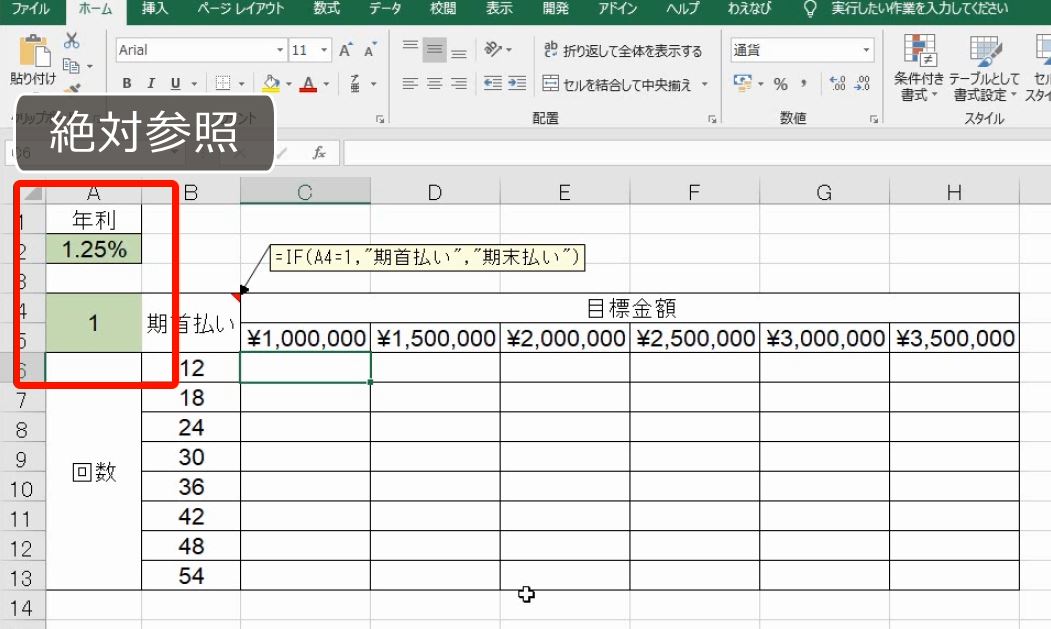Click the accounting currency format icon
The image size is (1051, 629).
pyautogui.click(x=743, y=84)
